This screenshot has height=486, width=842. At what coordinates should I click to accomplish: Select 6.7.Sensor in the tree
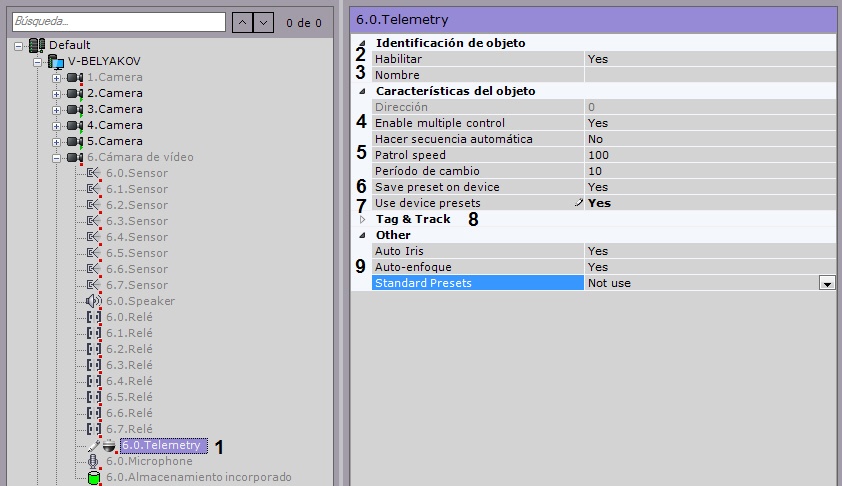click(137, 285)
